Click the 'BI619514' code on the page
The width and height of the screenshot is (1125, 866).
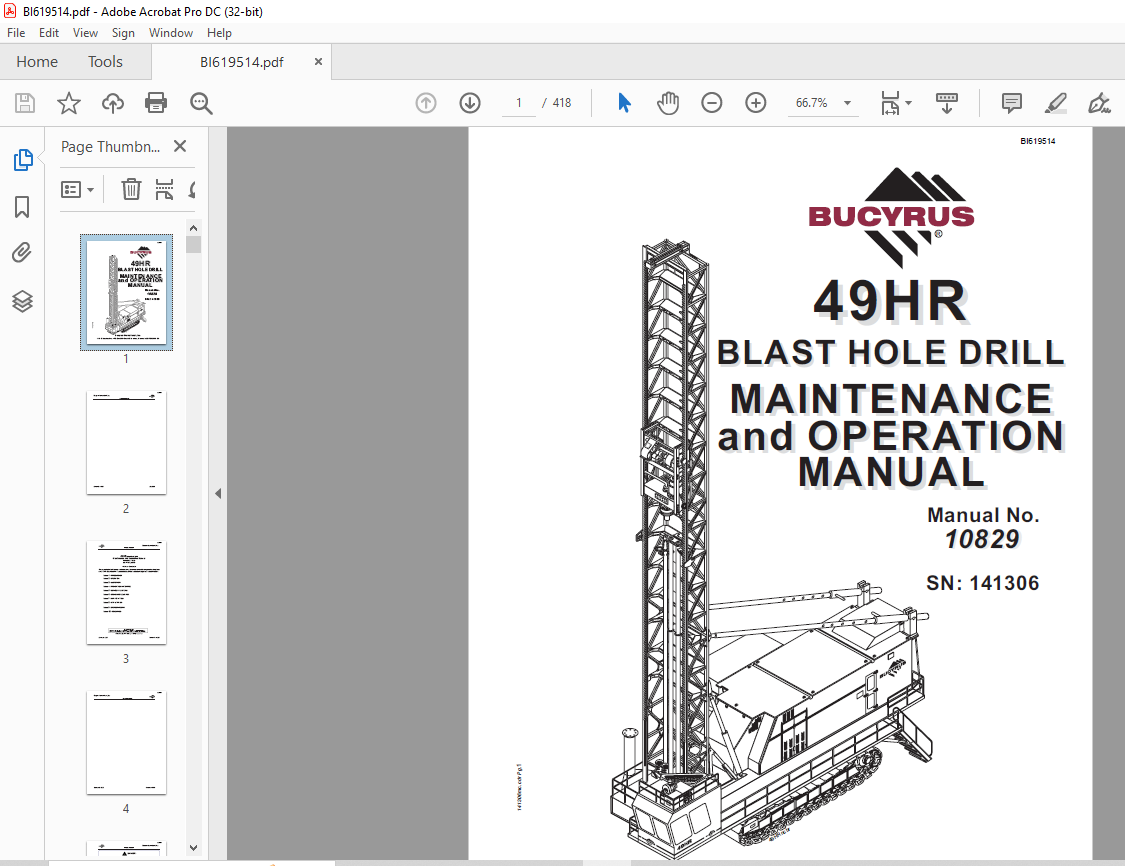1037,141
